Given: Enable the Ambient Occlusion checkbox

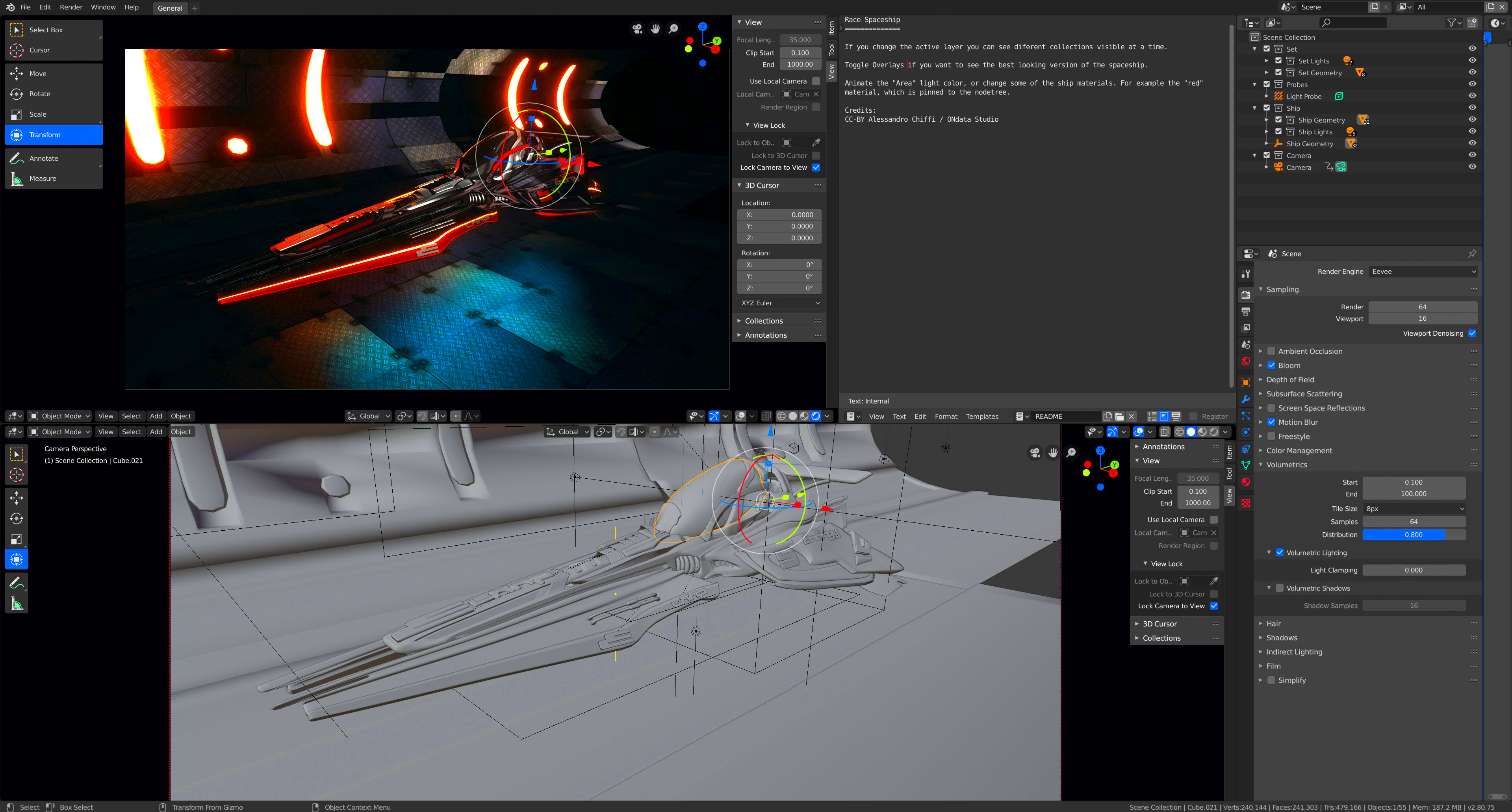Looking at the screenshot, I should [x=1271, y=351].
